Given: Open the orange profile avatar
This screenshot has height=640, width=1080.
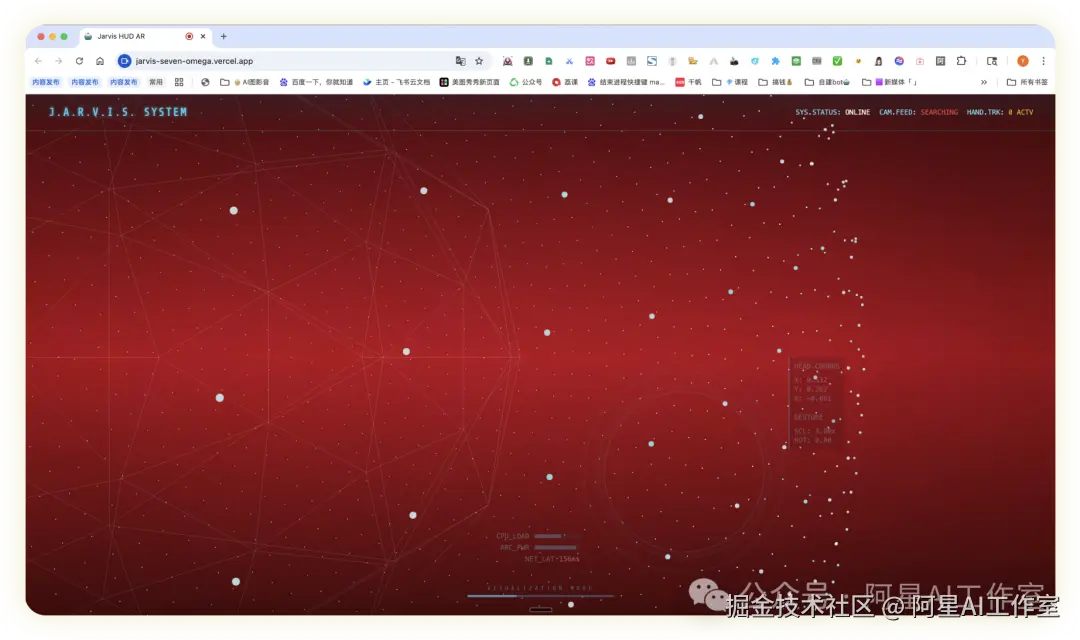Looking at the screenshot, I should click(1023, 61).
